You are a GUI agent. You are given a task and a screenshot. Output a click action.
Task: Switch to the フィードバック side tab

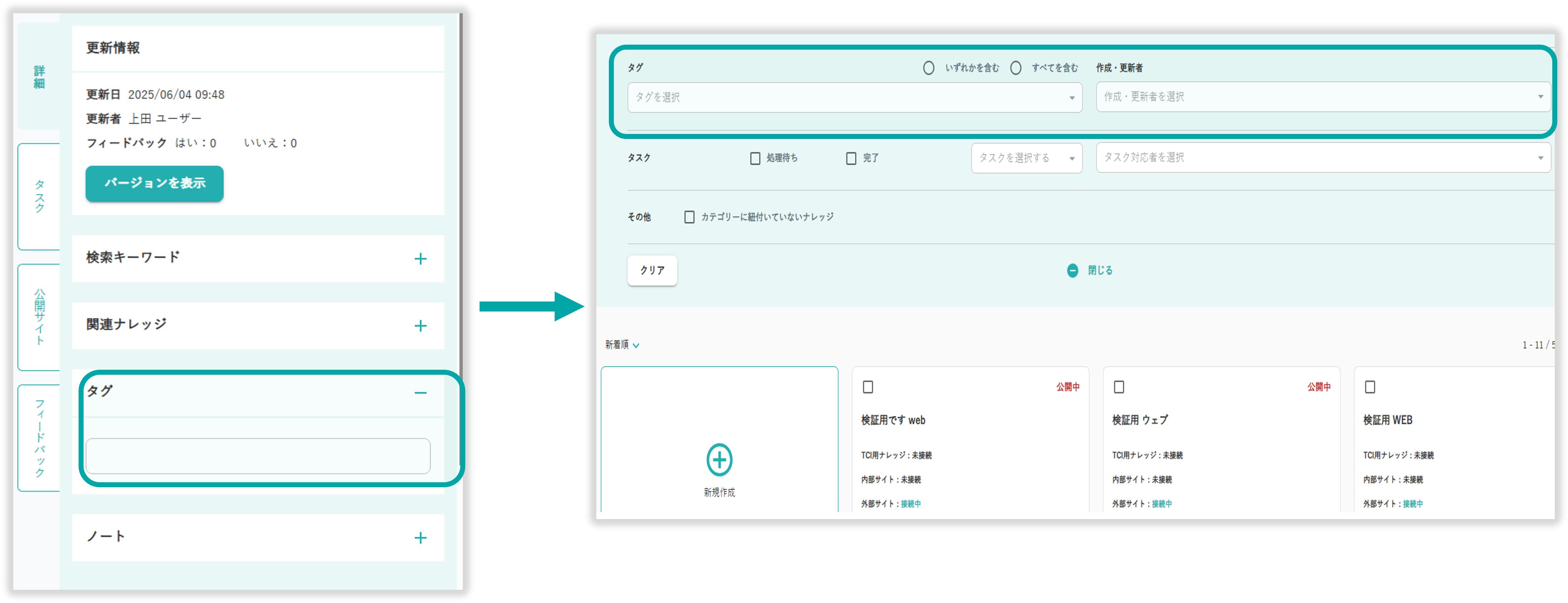click(39, 437)
